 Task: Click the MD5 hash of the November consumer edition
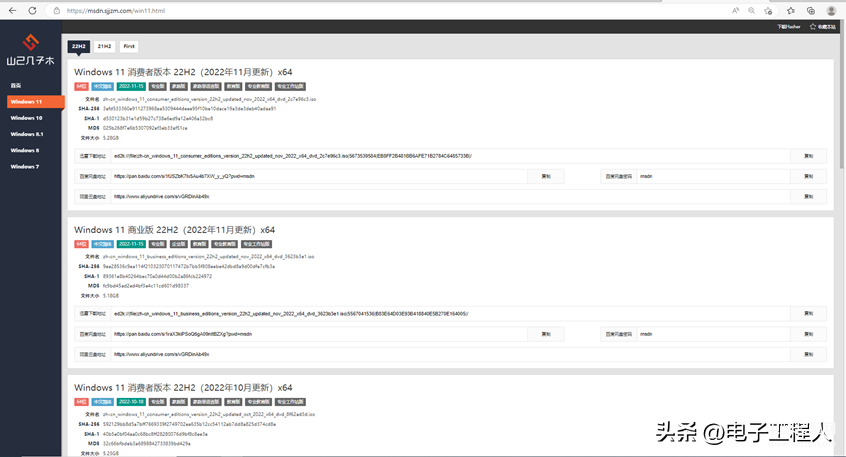point(145,128)
